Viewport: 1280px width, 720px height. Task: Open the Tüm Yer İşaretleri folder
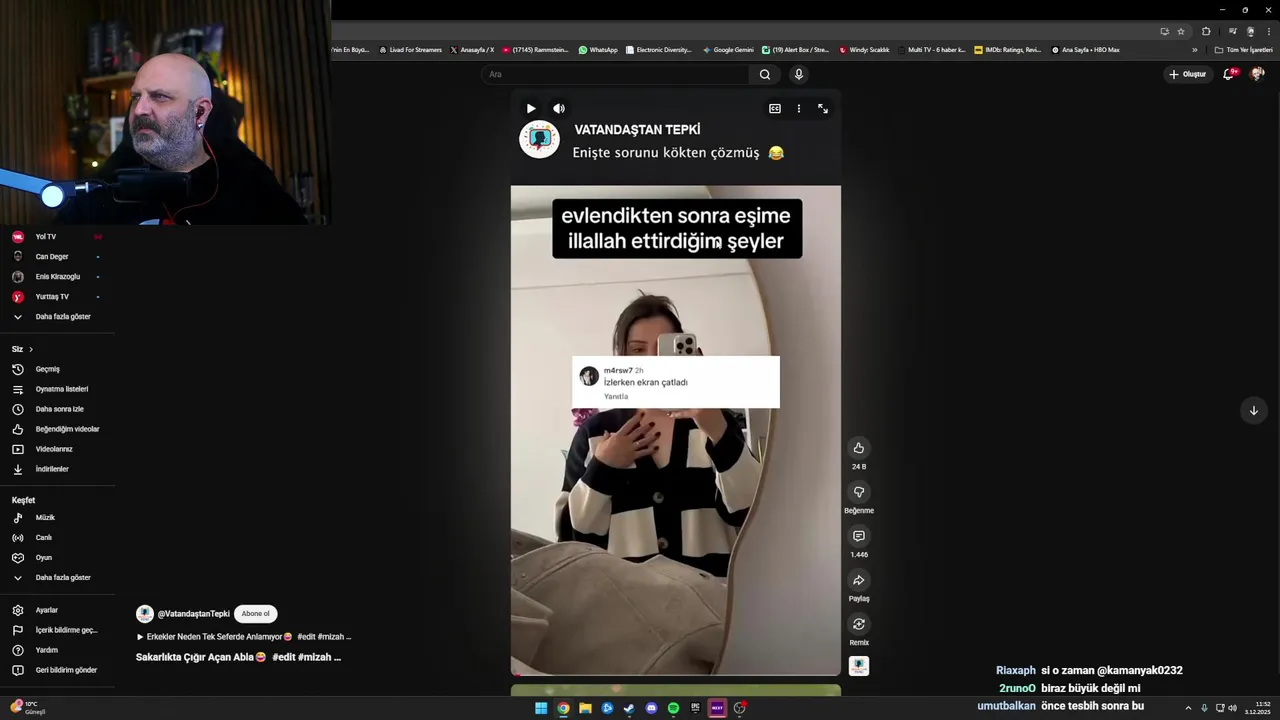[x=1243, y=50]
